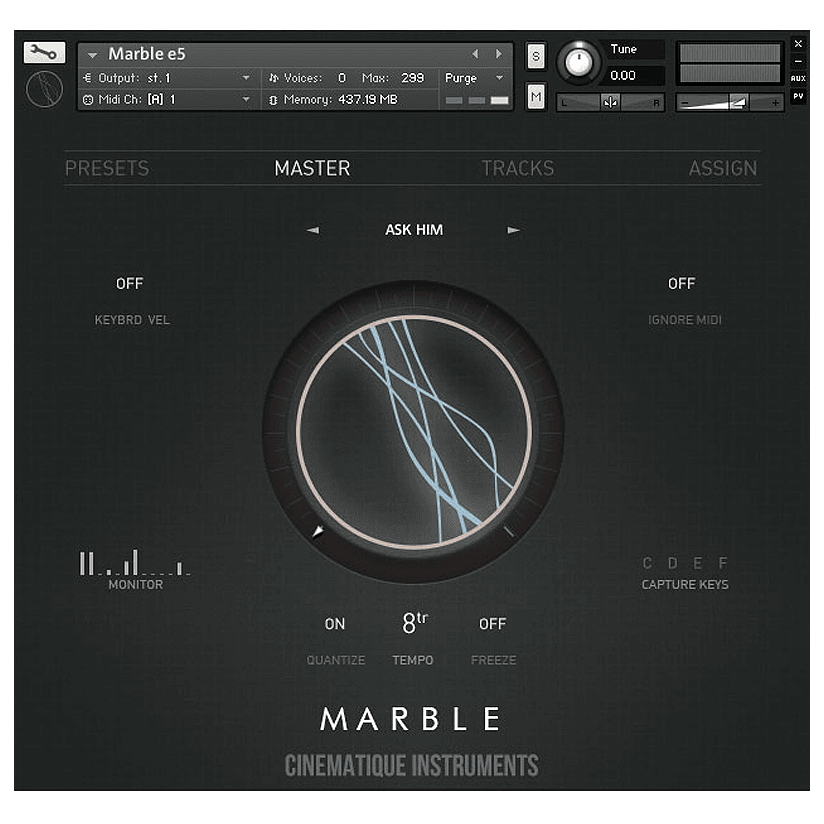Click the PV button in the header
Screen dimensions: 824x824
[x=798, y=96]
